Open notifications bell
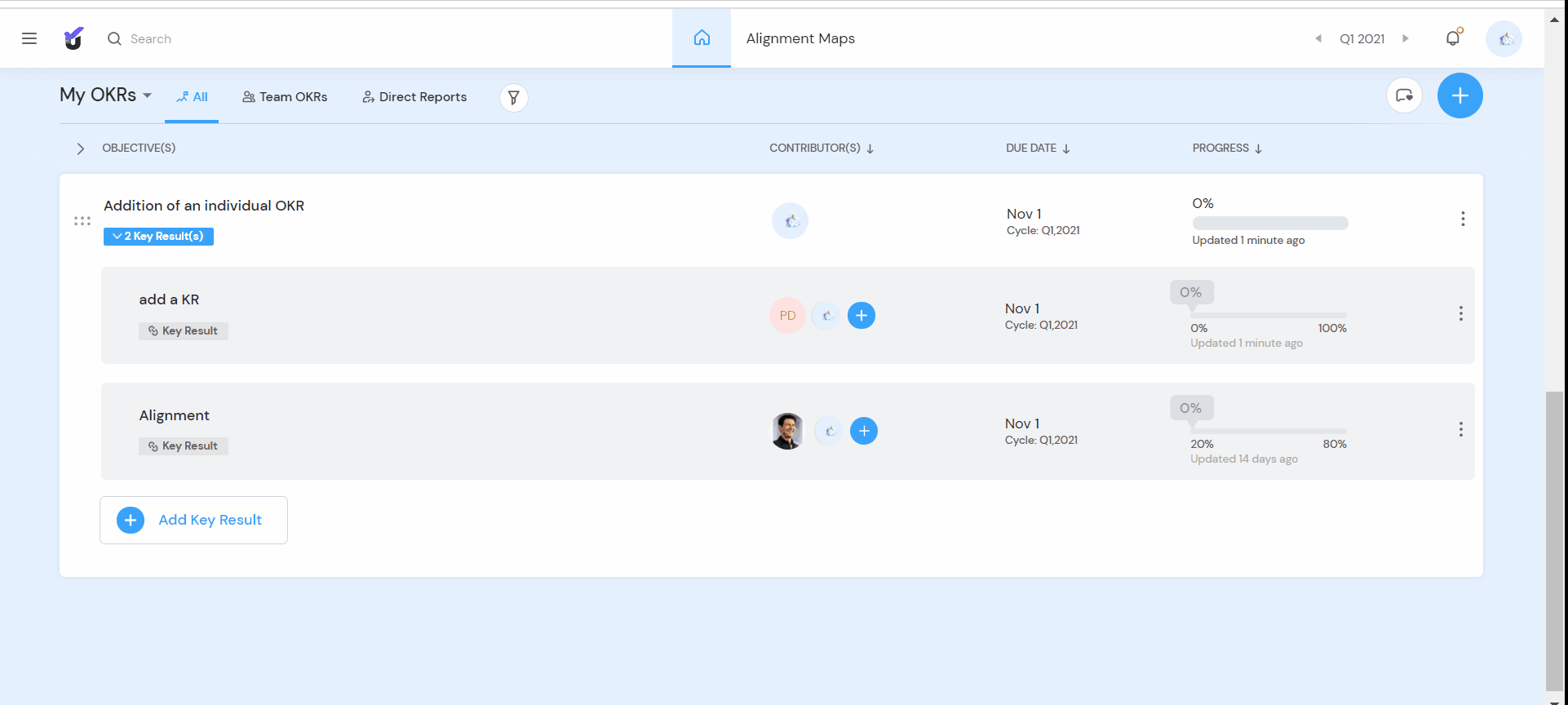Viewport: 1568px width, 705px height. tap(1453, 38)
